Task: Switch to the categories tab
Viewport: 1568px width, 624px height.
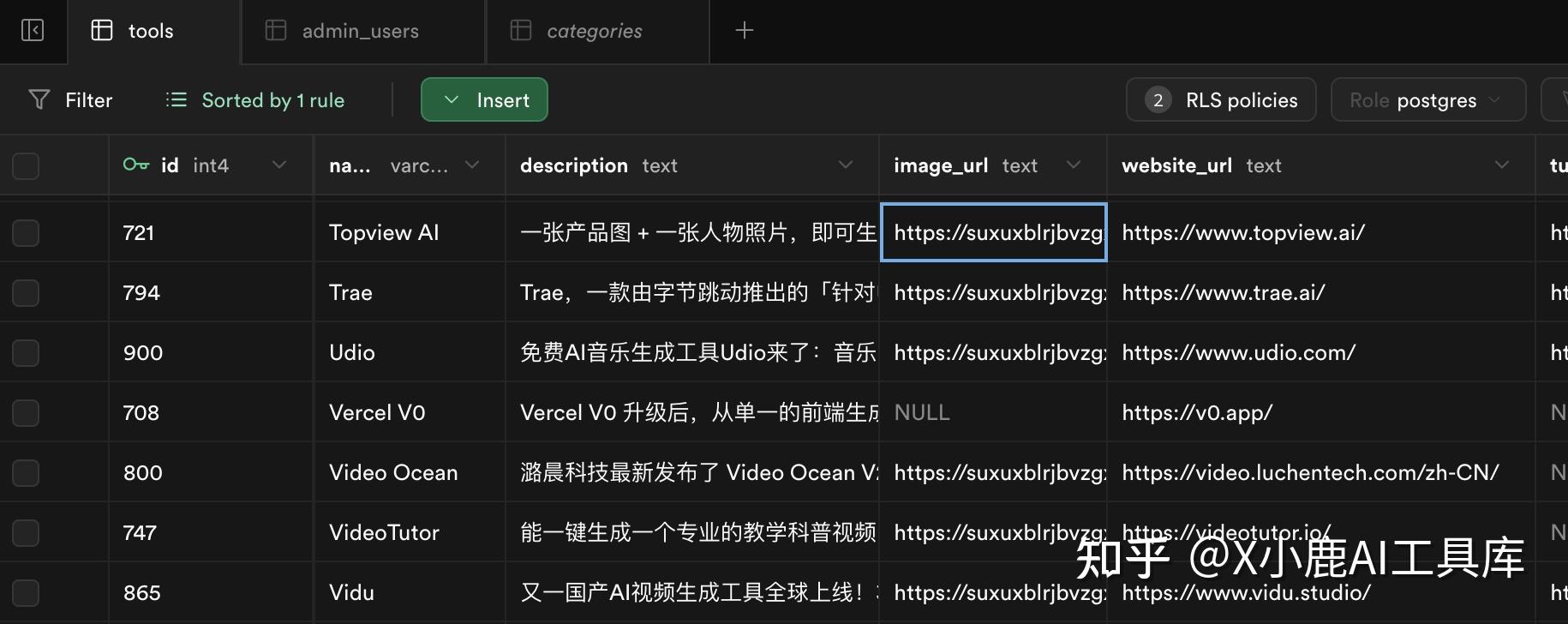Action: pyautogui.click(x=598, y=32)
